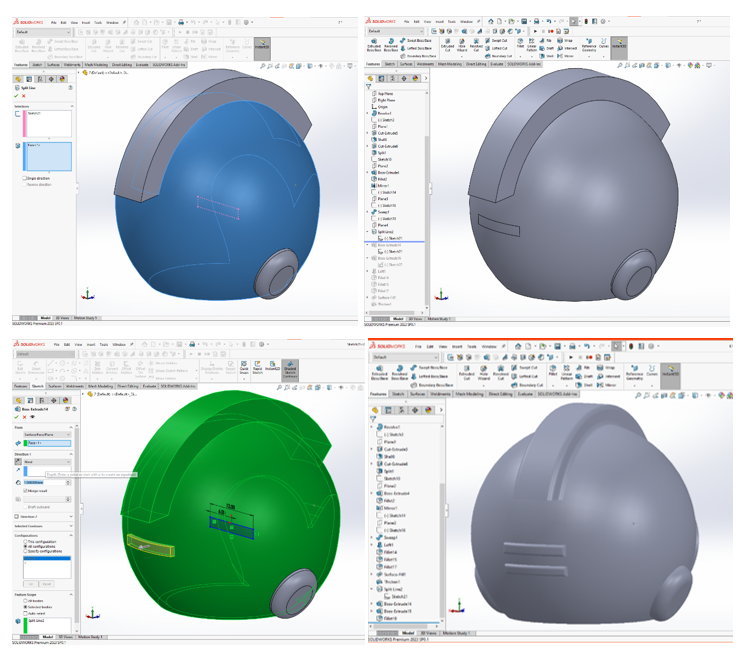Enable the Single direction checkbox
Viewport: 747px width, 652px height.
point(24,178)
